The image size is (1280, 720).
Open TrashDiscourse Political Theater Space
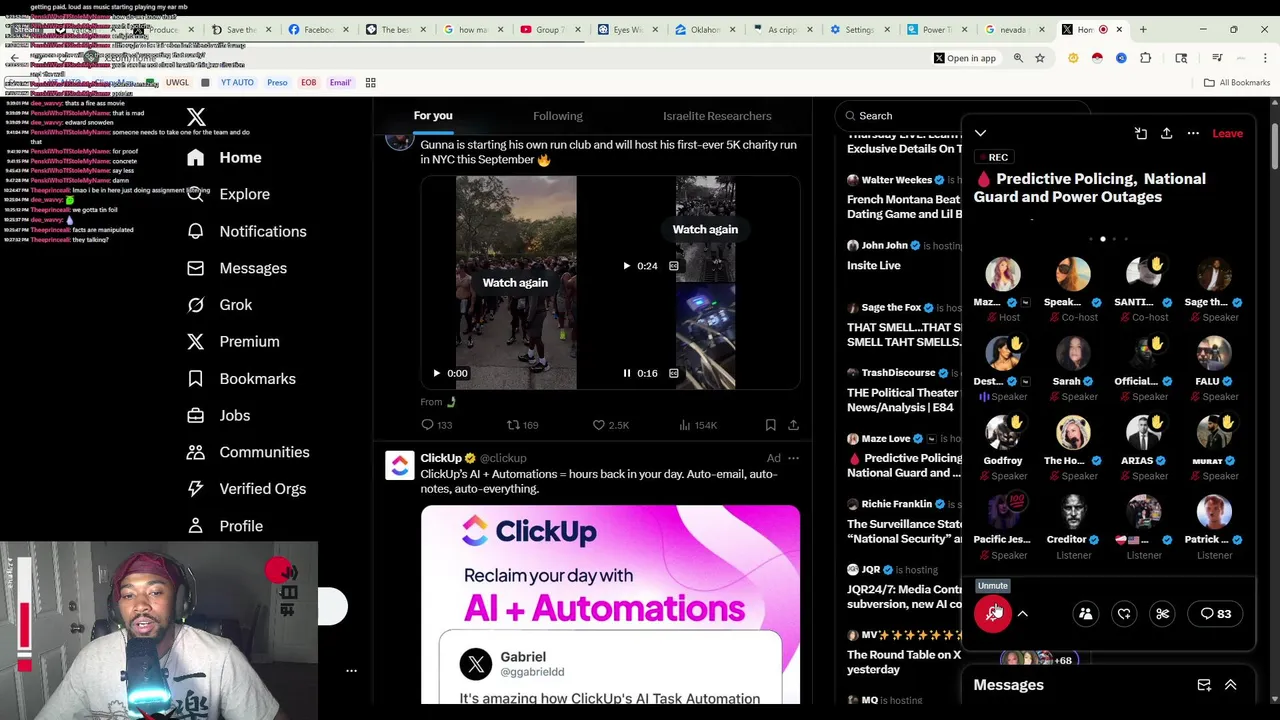click(904, 390)
